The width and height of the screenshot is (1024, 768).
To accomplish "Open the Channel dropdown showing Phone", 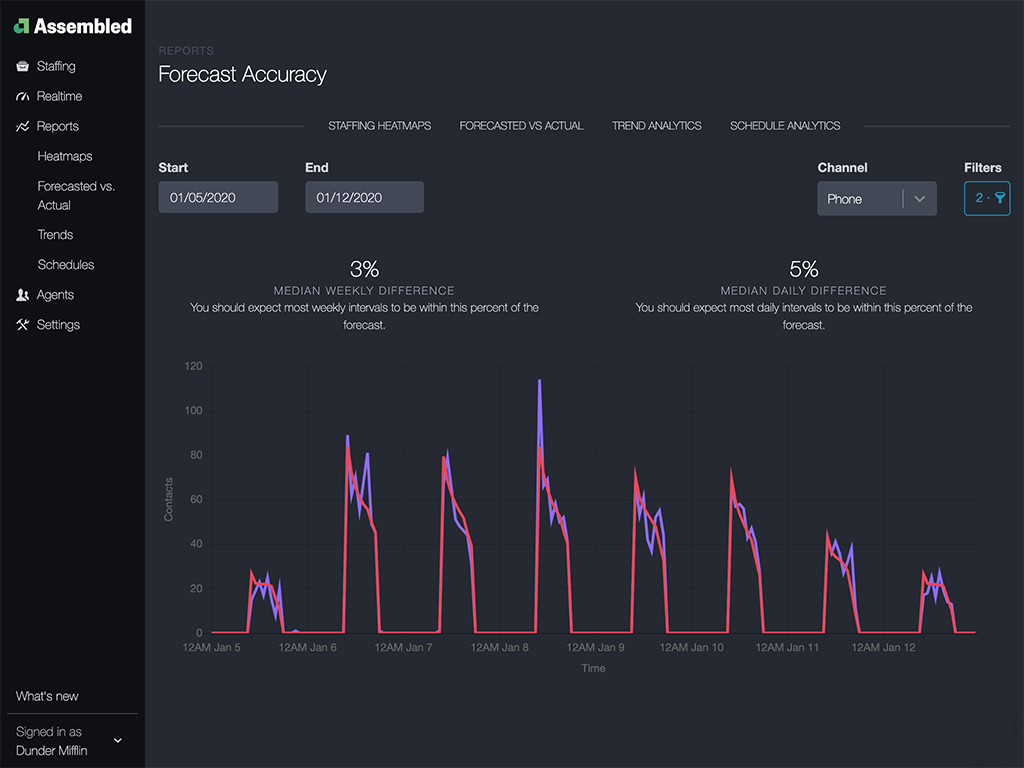I will (x=860, y=199).
